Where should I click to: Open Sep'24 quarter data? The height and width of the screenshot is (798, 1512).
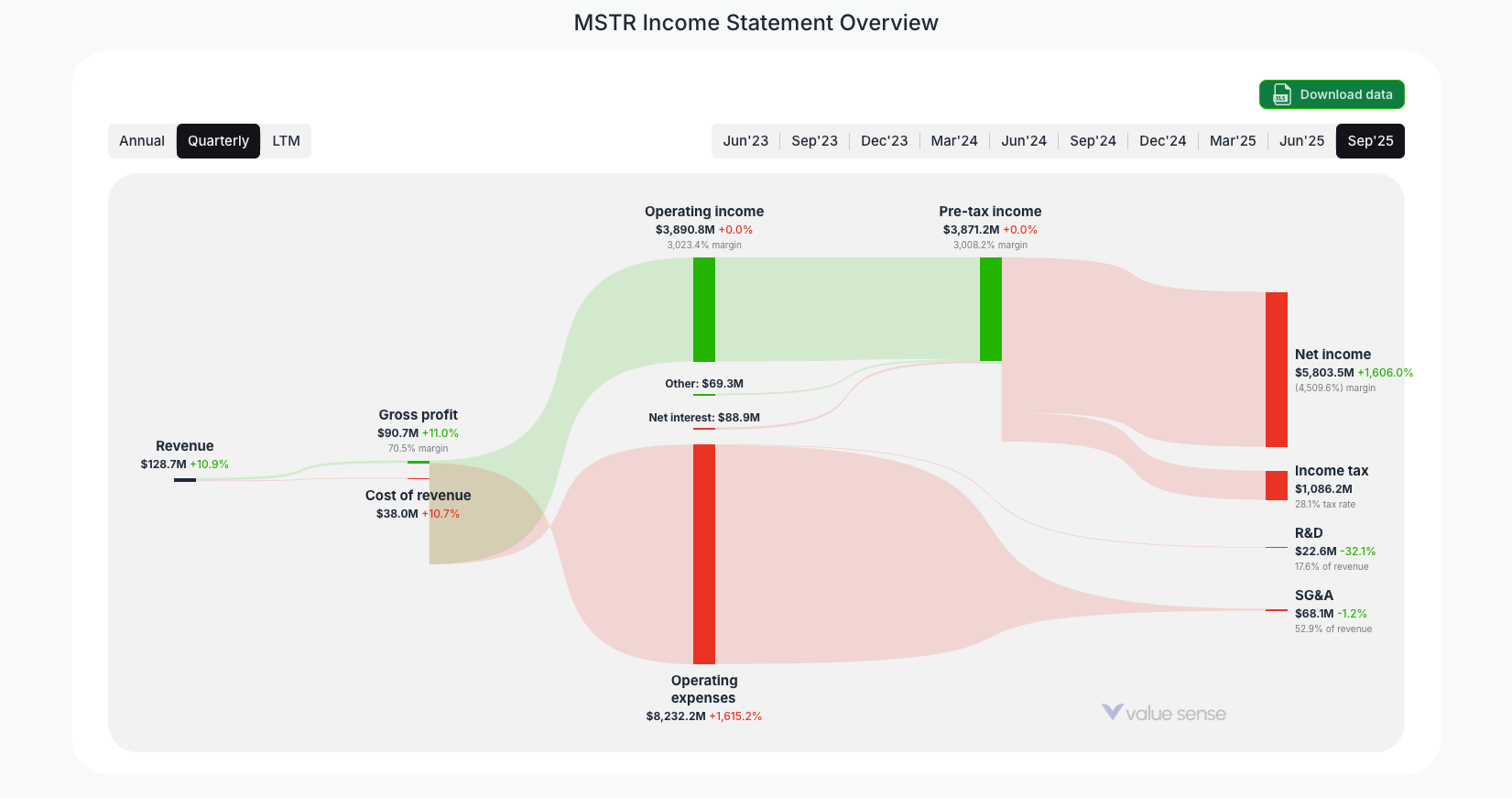(x=1093, y=140)
